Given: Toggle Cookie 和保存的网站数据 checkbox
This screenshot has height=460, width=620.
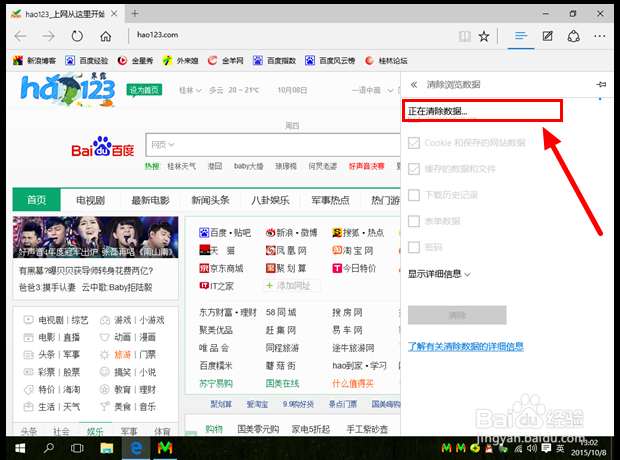Looking at the screenshot, I should (414, 143).
